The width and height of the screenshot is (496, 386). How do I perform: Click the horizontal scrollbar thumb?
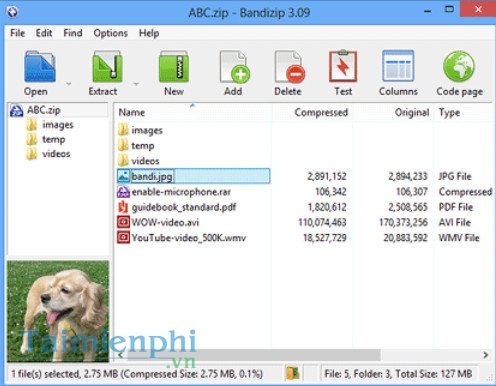(x=254, y=355)
